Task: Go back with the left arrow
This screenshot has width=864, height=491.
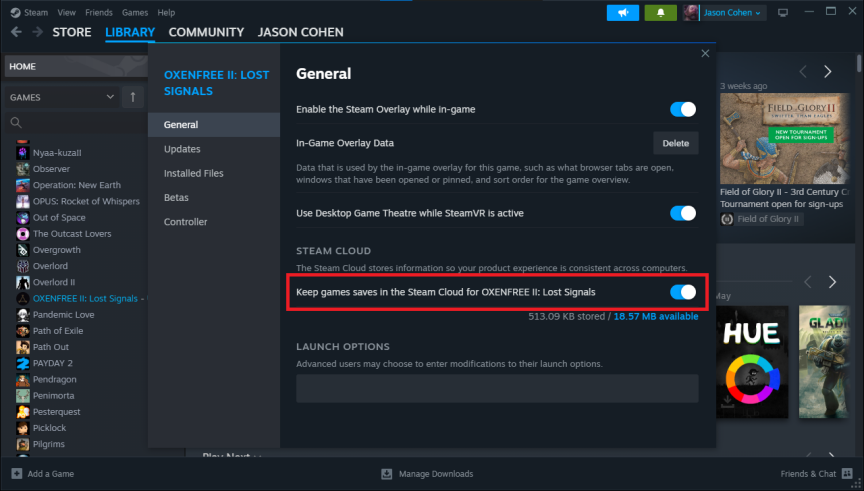Action: (16, 32)
